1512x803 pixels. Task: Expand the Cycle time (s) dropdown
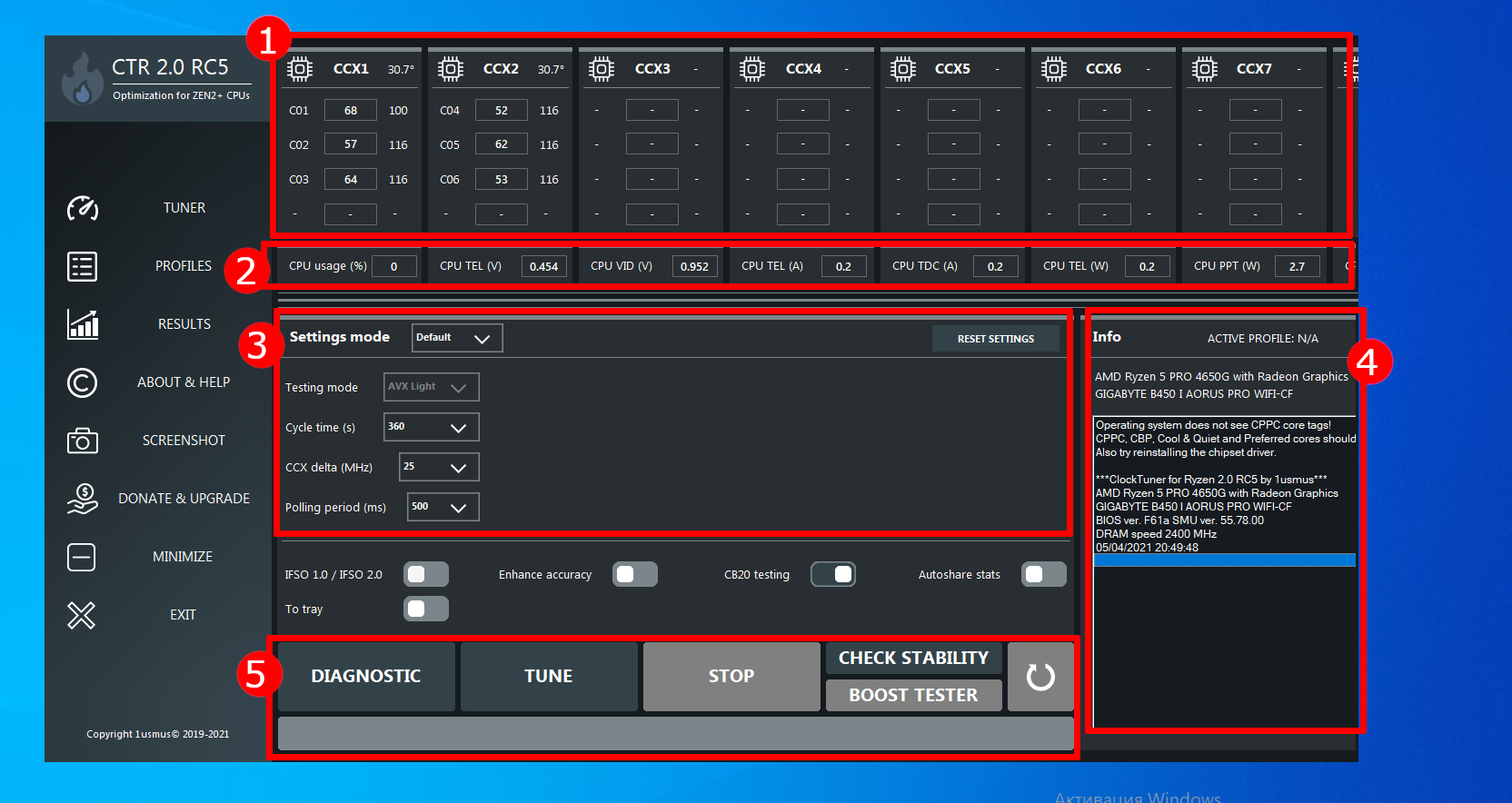click(x=432, y=427)
